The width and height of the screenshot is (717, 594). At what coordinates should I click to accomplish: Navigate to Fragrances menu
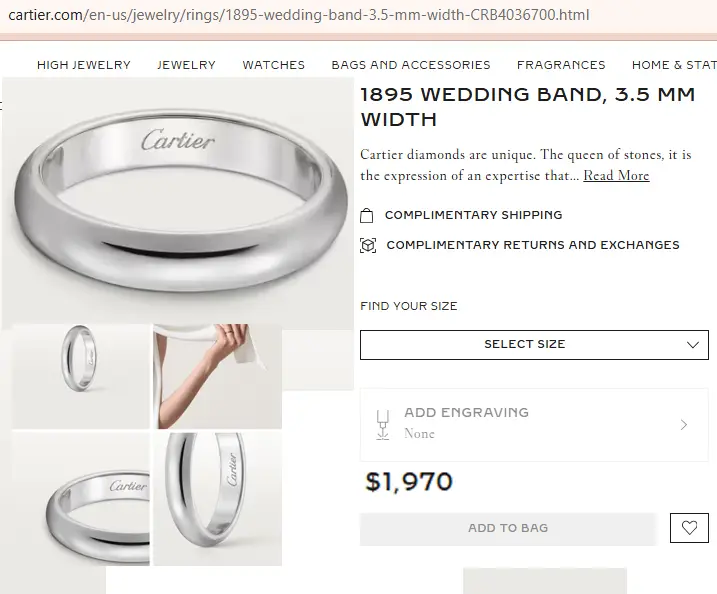(561, 65)
